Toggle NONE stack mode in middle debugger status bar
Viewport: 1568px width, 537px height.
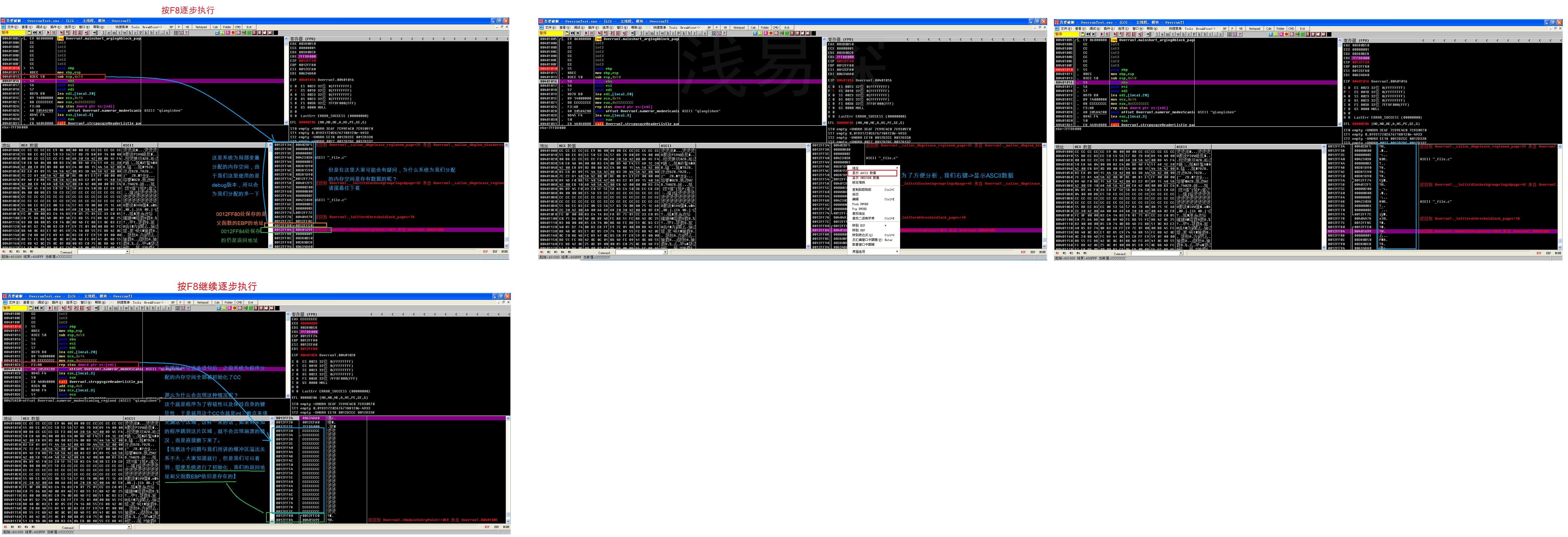(1042, 252)
